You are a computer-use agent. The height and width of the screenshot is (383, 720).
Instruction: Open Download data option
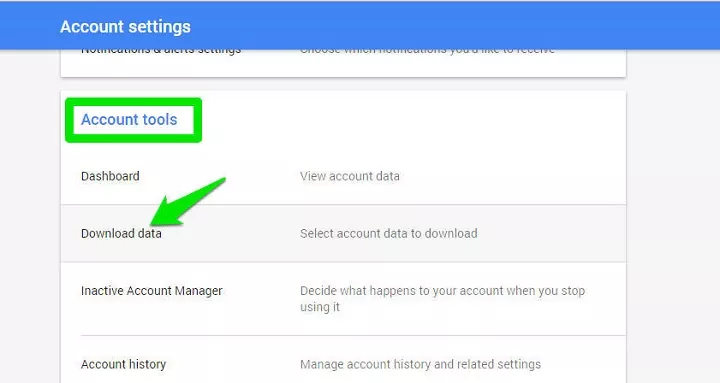click(343, 234)
